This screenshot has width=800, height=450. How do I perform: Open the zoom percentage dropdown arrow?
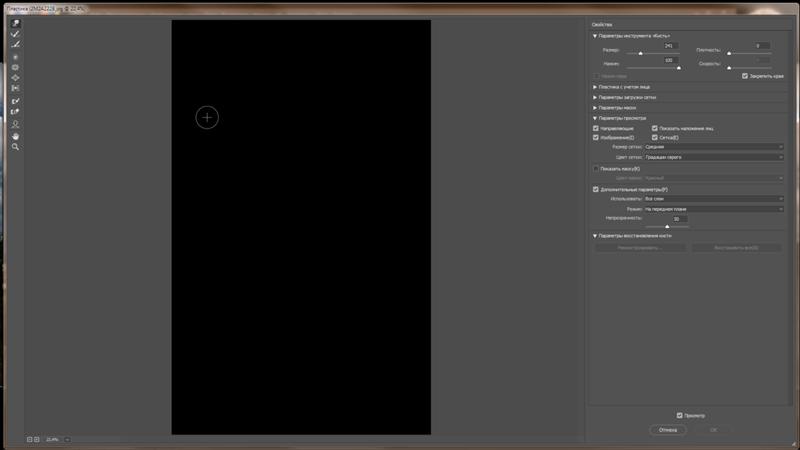[x=67, y=439]
